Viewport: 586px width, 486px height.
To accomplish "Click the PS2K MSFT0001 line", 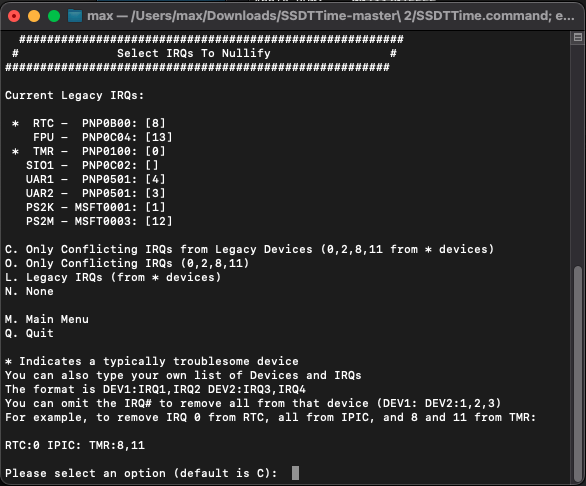I will point(95,207).
